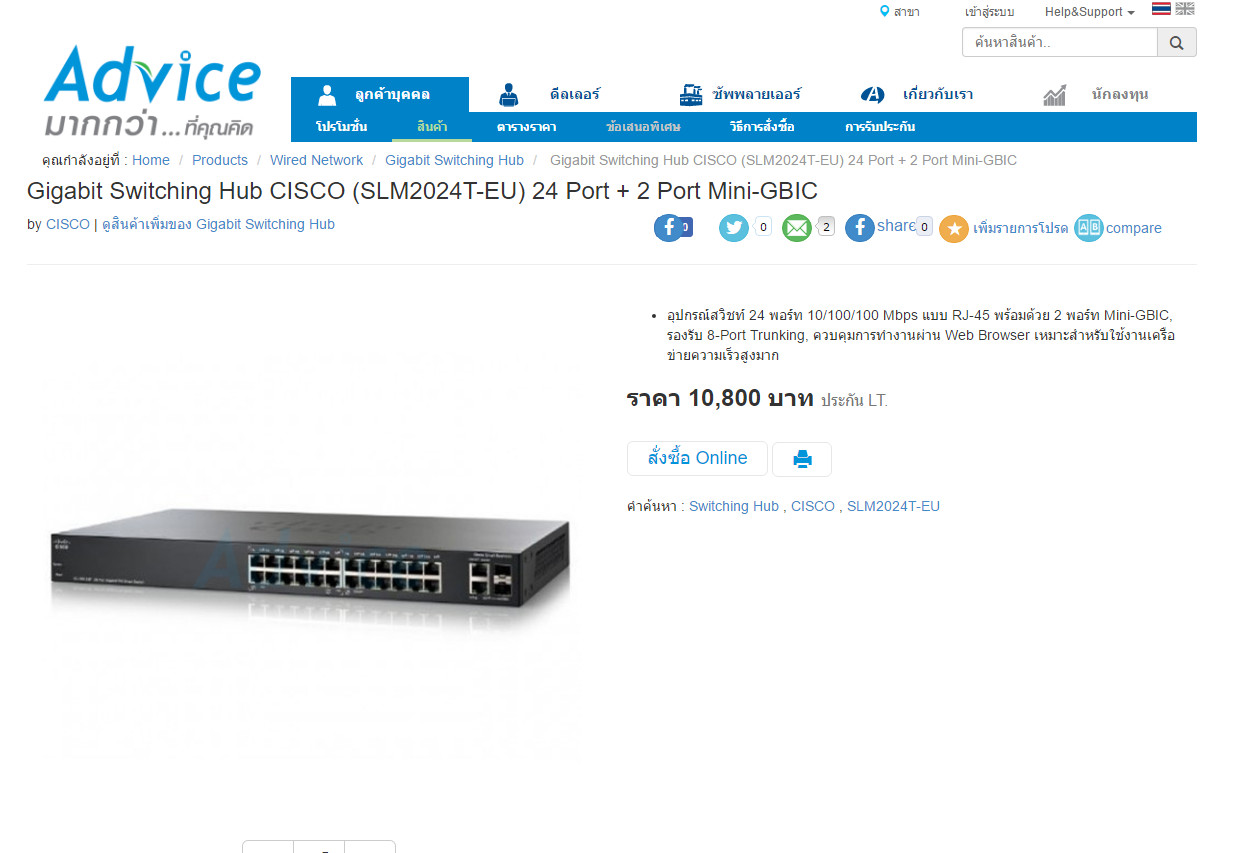
Task: Focus the product search input field
Action: 1060,43
